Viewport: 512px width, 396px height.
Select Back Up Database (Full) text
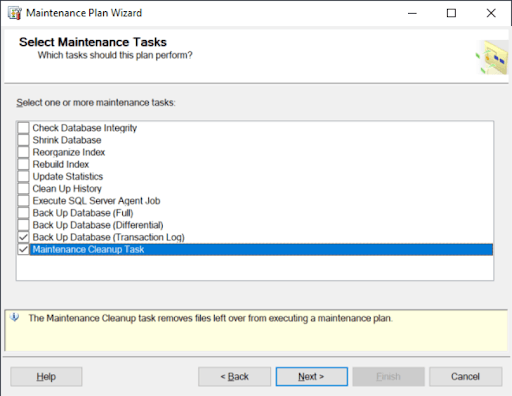click(83, 213)
